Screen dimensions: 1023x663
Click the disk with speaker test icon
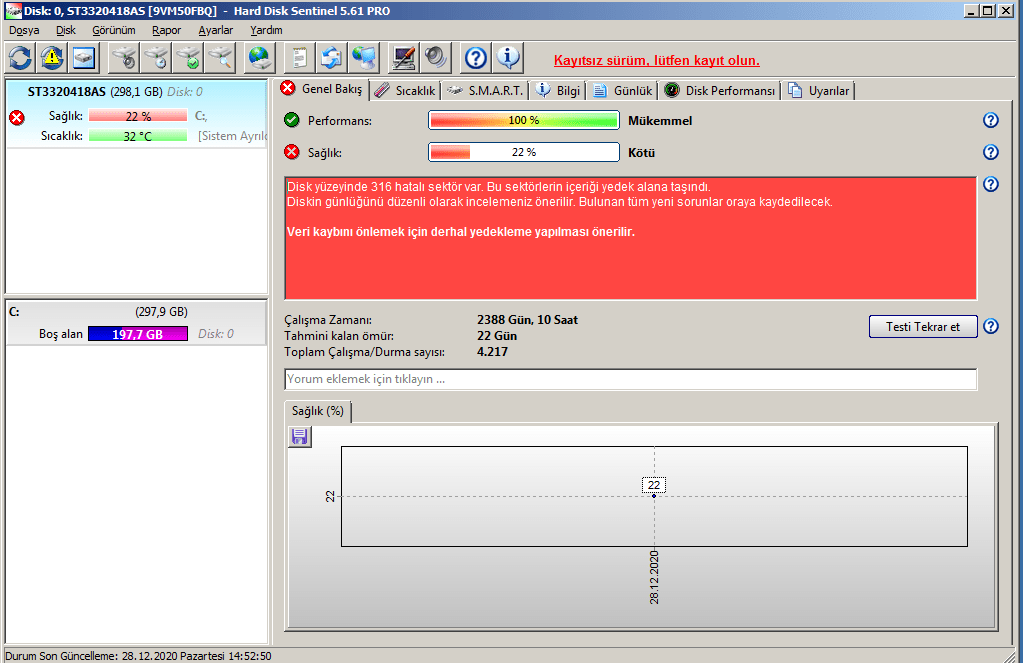(x=124, y=58)
